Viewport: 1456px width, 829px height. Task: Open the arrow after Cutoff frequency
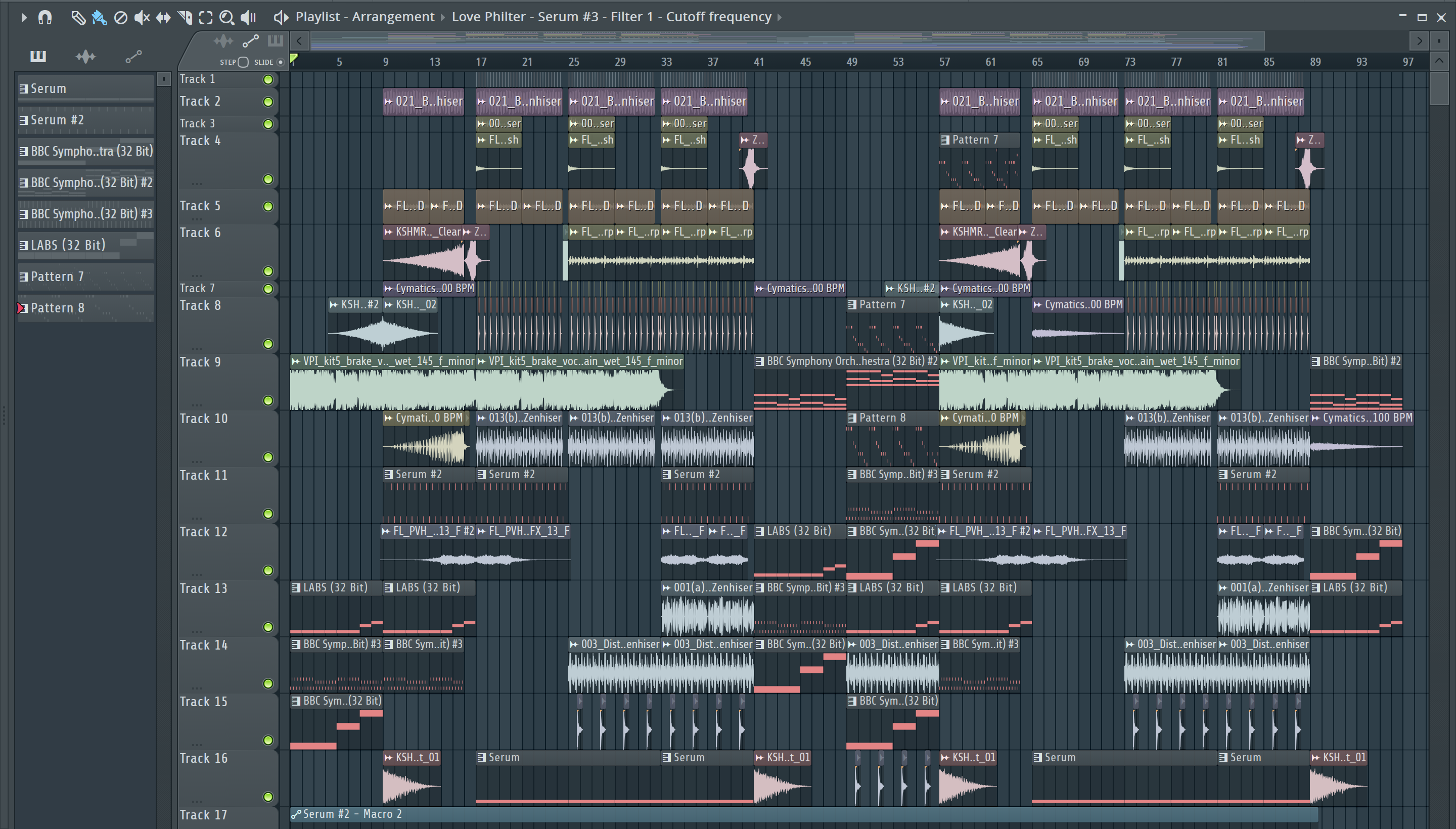[x=780, y=17]
